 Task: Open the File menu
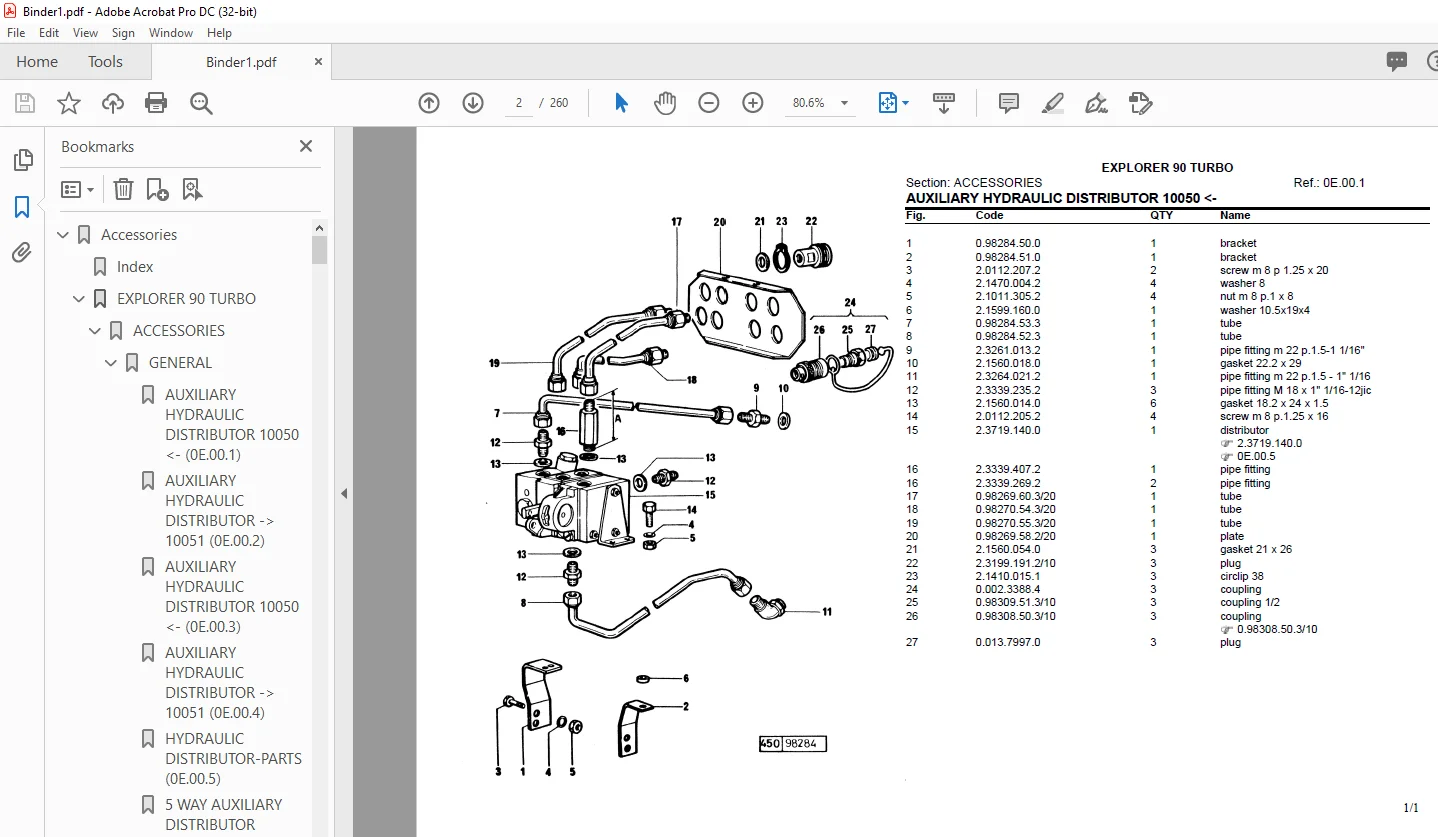click(16, 33)
